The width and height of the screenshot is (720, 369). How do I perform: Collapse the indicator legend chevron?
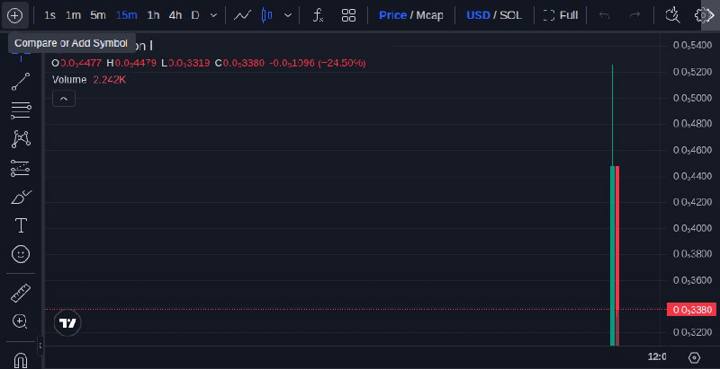coord(64,99)
